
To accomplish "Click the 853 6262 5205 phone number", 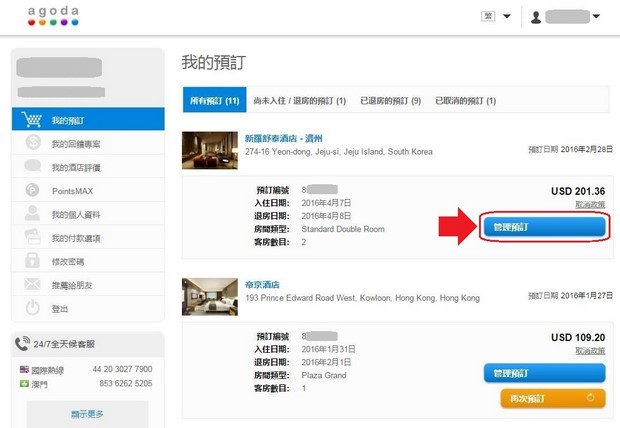I will pyautogui.click(x=126, y=383).
